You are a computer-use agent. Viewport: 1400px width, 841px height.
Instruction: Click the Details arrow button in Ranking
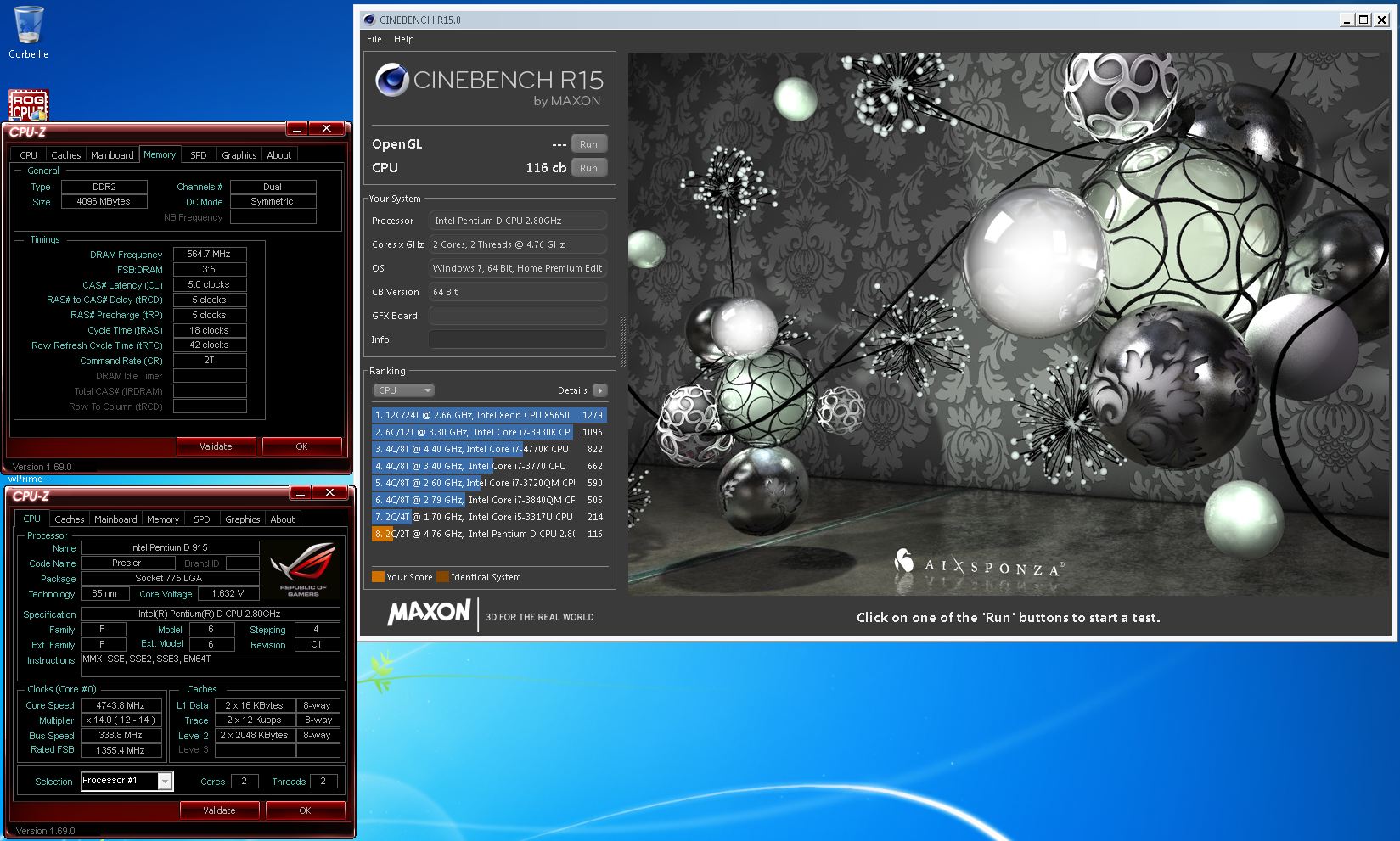[599, 390]
